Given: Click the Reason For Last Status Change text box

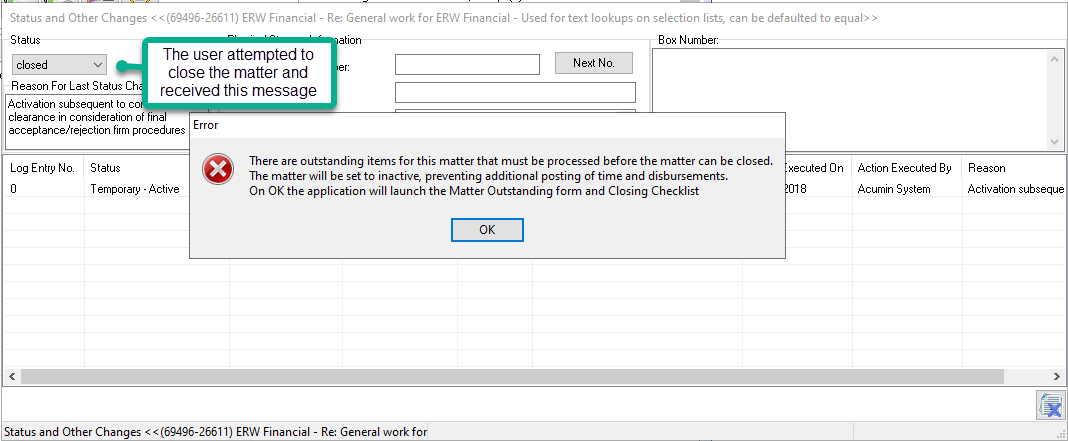Looking at the screenshot, I should click(x=99, y=121).
